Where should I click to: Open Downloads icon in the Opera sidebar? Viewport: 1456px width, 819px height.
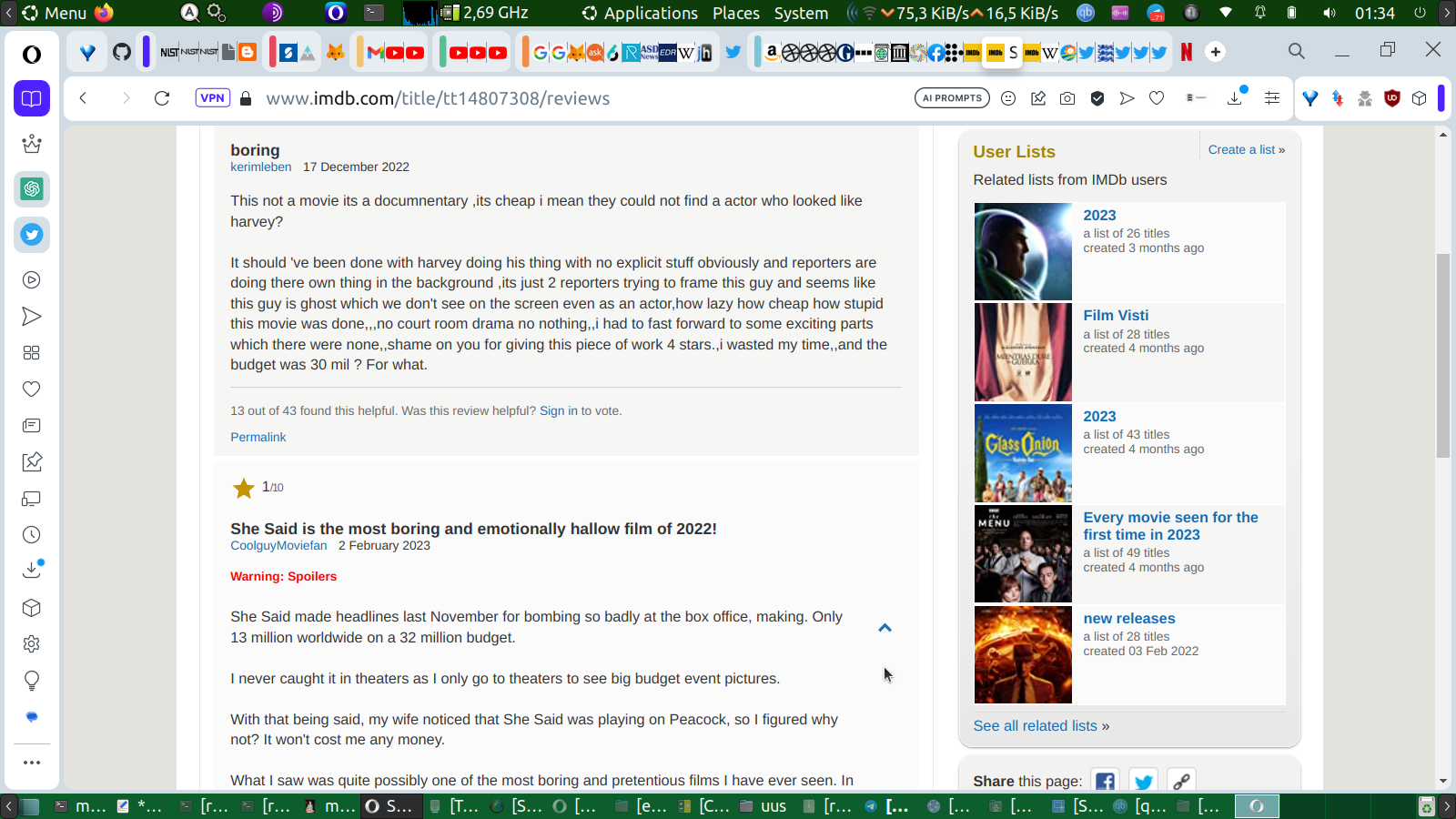(32, 571)
